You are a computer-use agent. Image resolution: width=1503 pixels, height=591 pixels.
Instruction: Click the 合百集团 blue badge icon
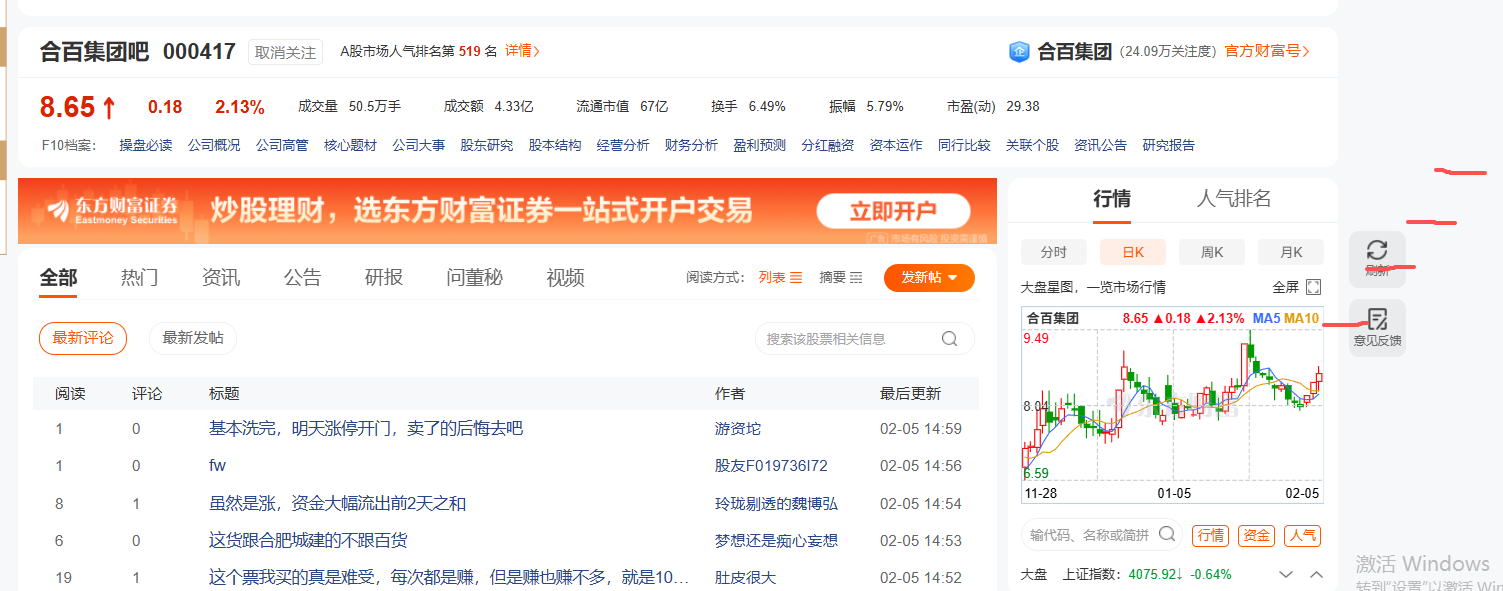[x=1018, y=51]
